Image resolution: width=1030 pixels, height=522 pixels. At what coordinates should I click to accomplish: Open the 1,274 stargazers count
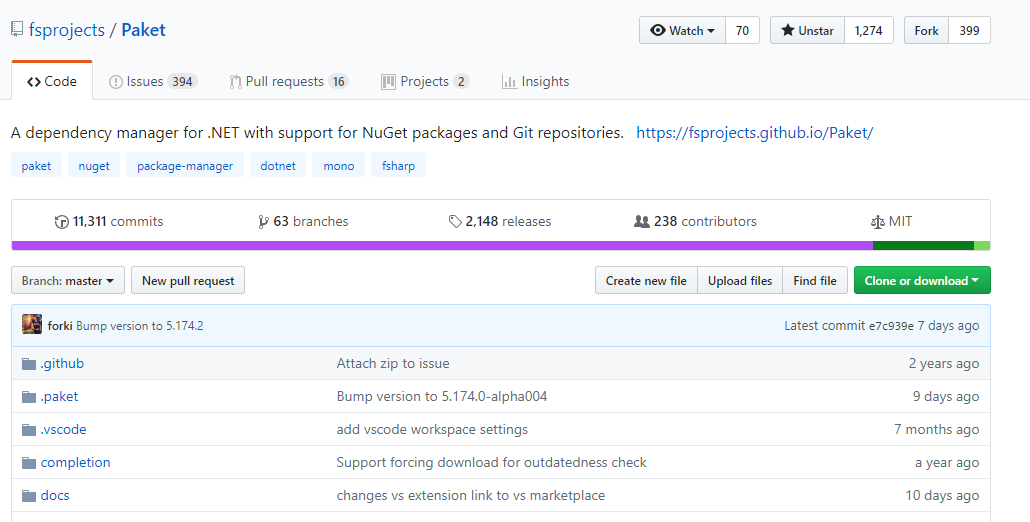tap(868, 30)
